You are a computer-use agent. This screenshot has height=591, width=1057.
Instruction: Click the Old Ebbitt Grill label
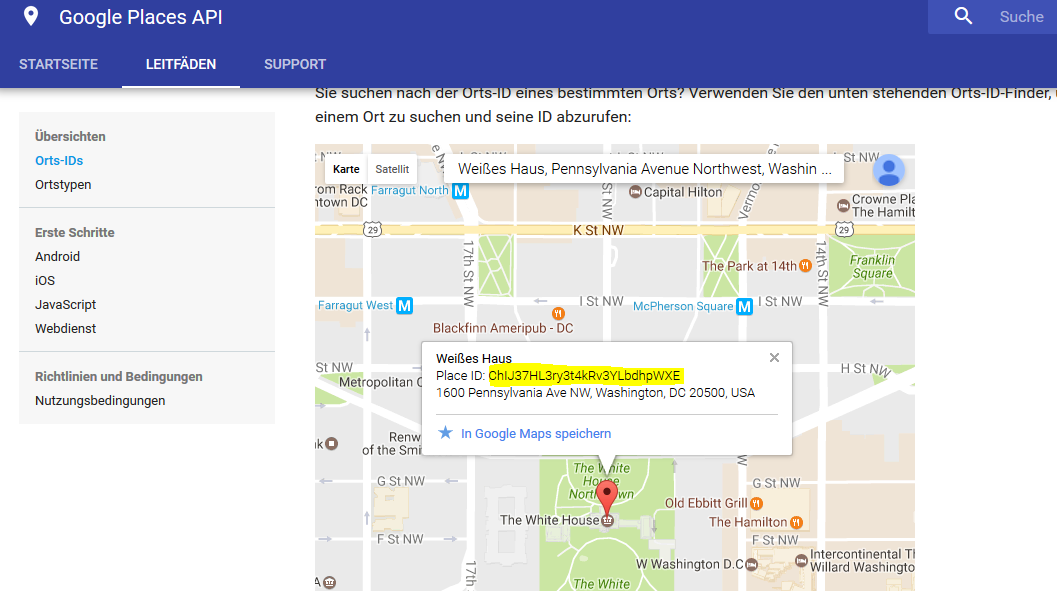pyautogui.click(x=706, y=503)
